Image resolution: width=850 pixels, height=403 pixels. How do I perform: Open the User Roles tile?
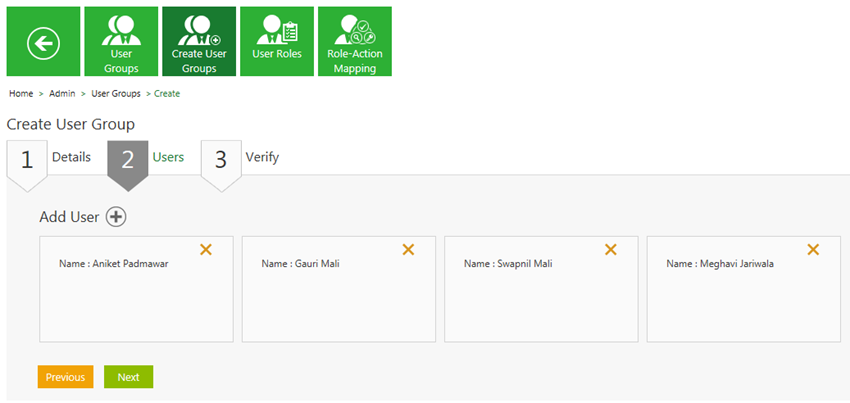(x=277, y=41)
